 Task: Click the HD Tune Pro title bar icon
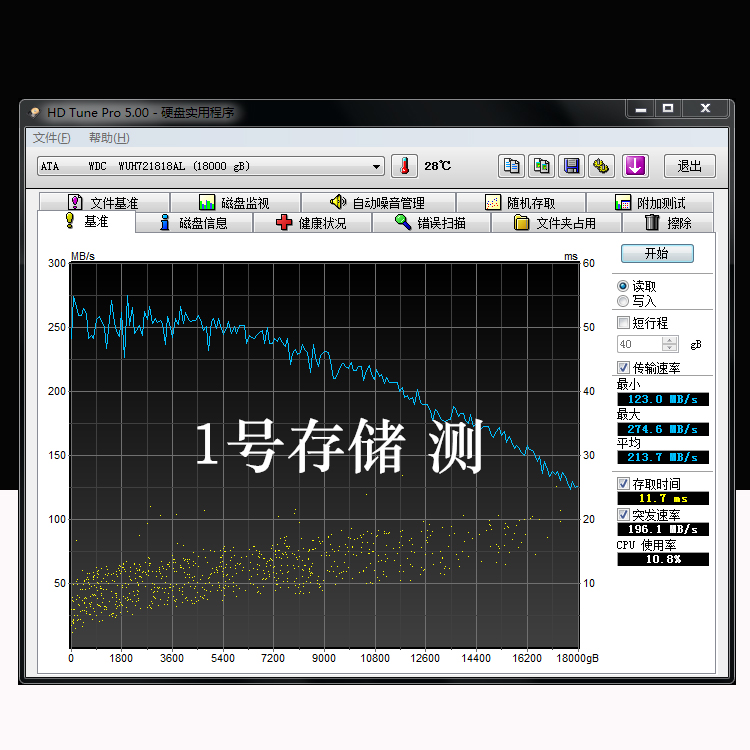pos(34,113)
